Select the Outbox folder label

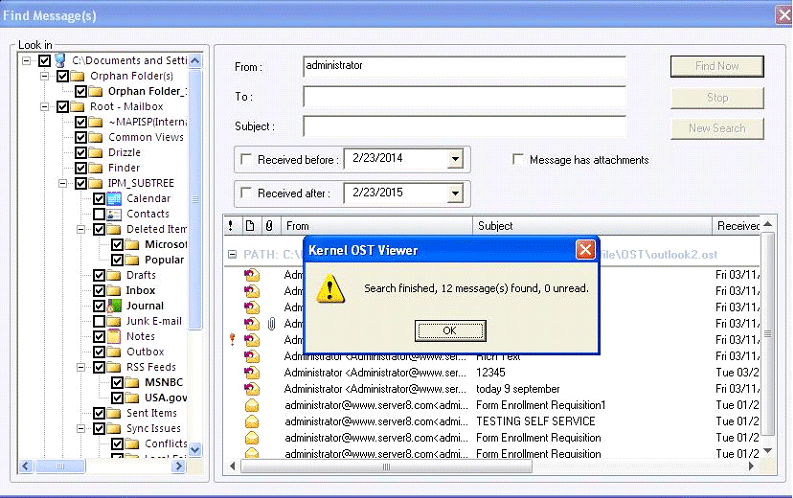[145, 352]
